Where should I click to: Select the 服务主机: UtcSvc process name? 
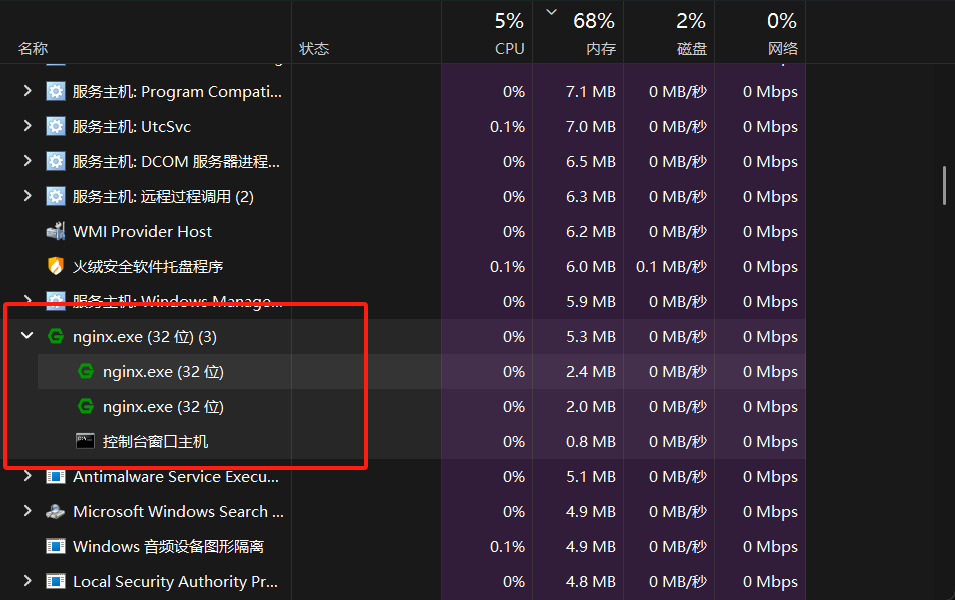(x=132, y=127)
